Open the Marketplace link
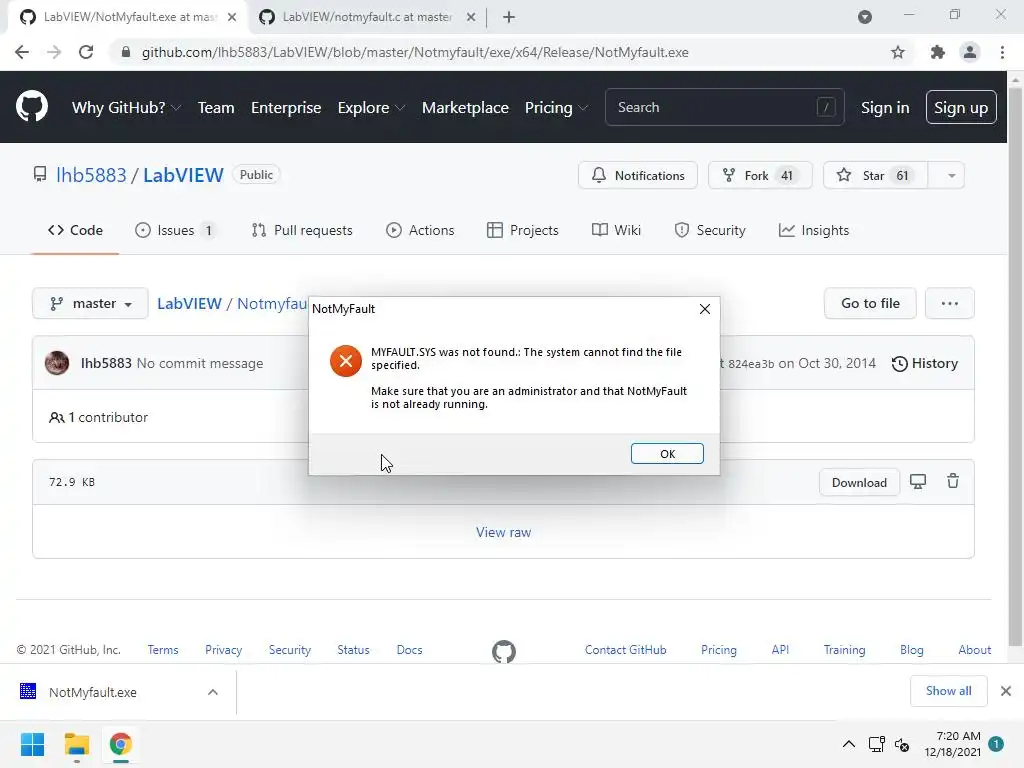Image resolution: width=1024 pixels, height=768 pixels. click(465, 107)
